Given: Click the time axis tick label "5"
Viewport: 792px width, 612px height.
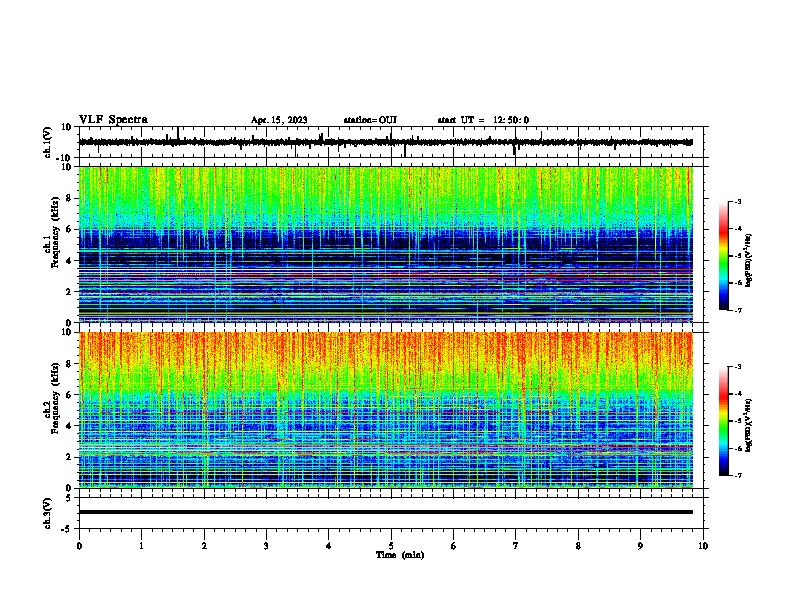Looking at the screenshot, I should pos(391,546).
